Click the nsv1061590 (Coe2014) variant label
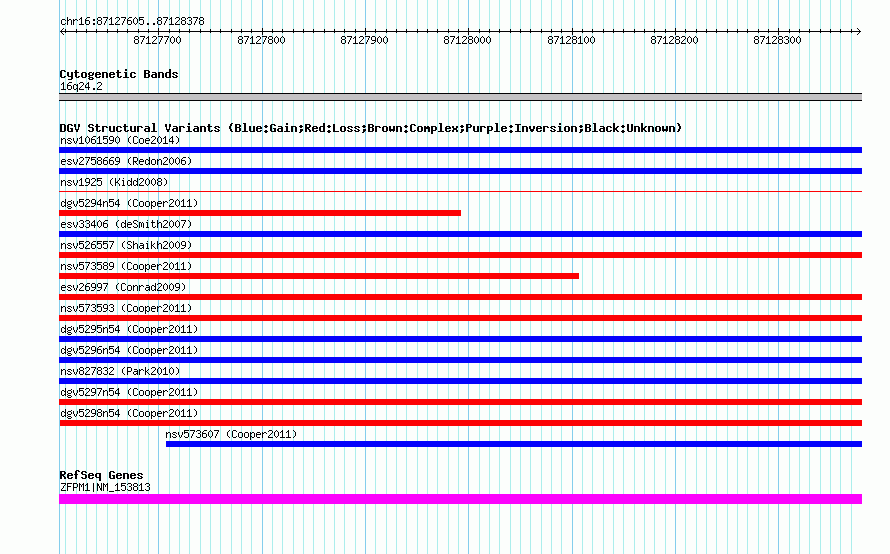890x554 pixels. tap(120, 140)
